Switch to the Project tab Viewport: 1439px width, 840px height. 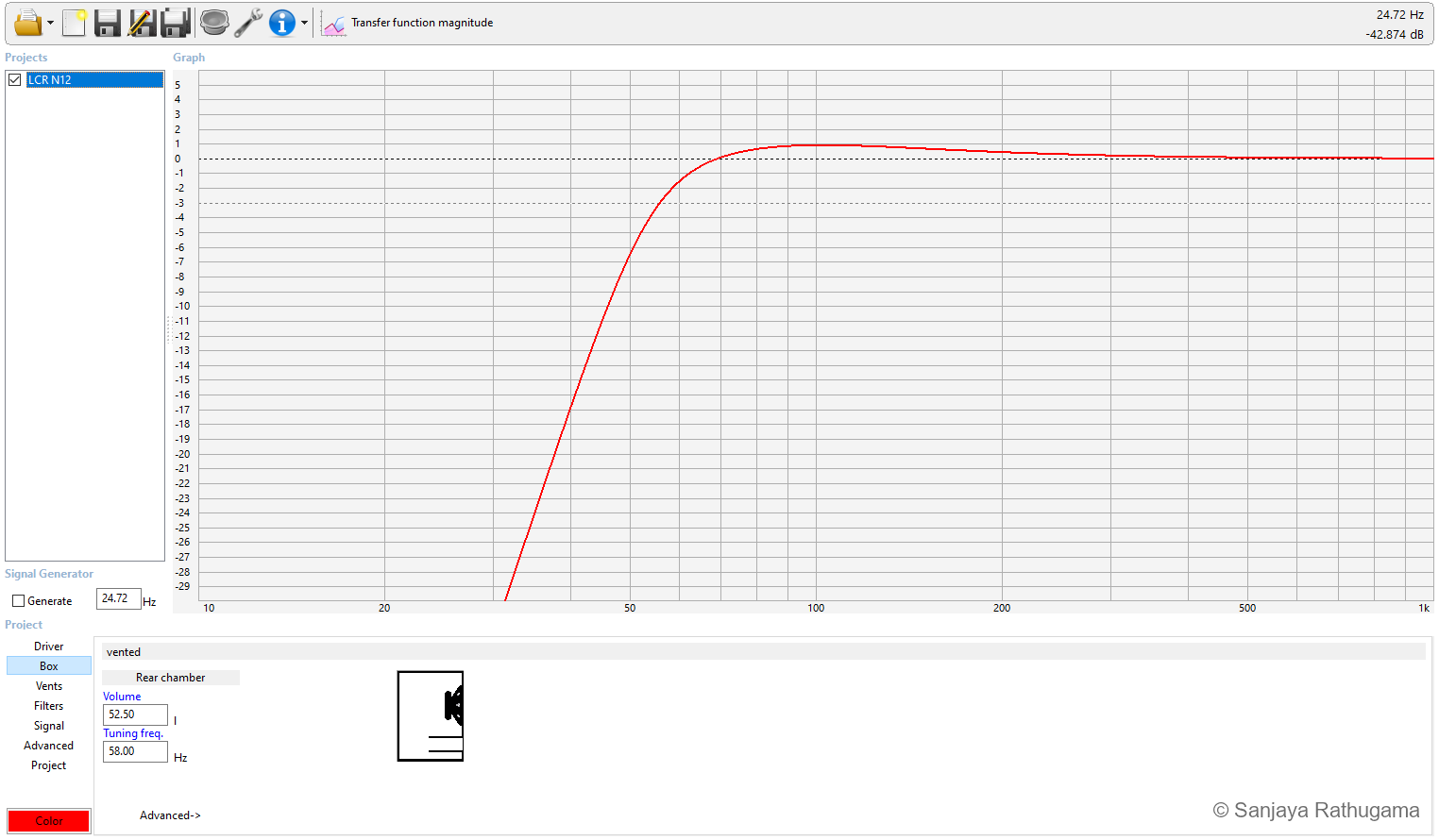pyautogui.click(x=49, y=765)
